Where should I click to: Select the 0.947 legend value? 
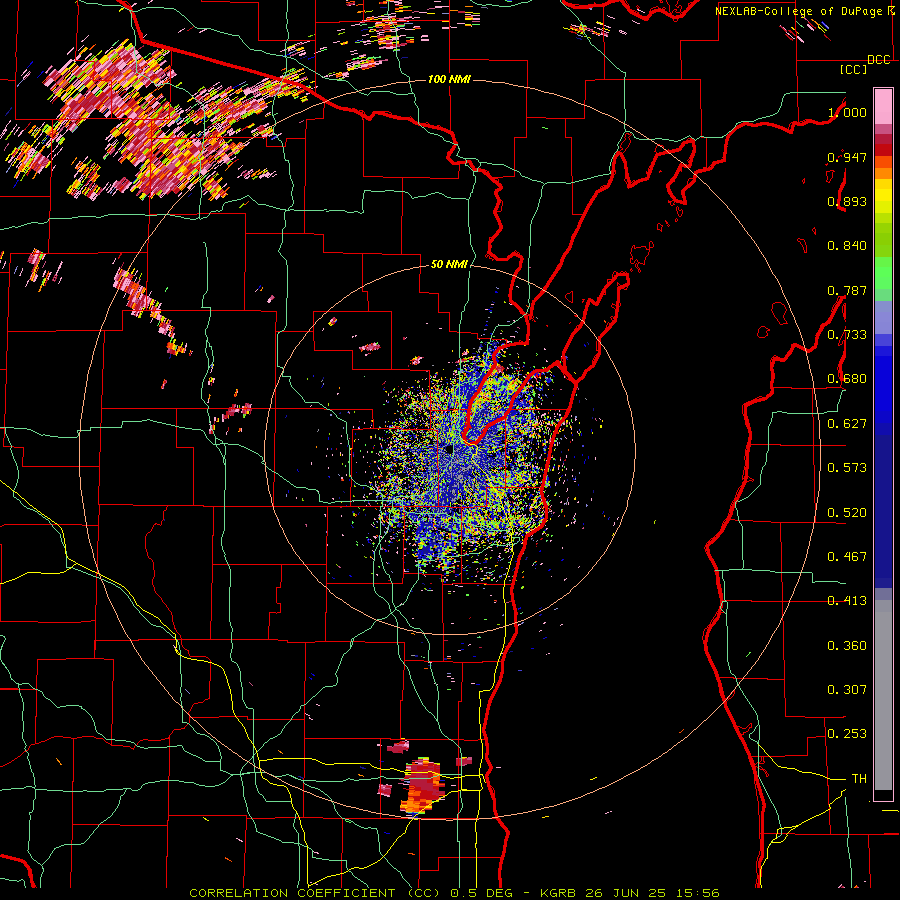(847, 157)
